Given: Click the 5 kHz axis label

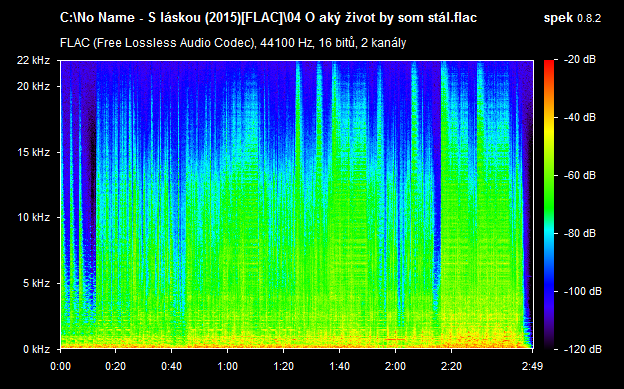Looking at the screenshot, I should (37, 283).
